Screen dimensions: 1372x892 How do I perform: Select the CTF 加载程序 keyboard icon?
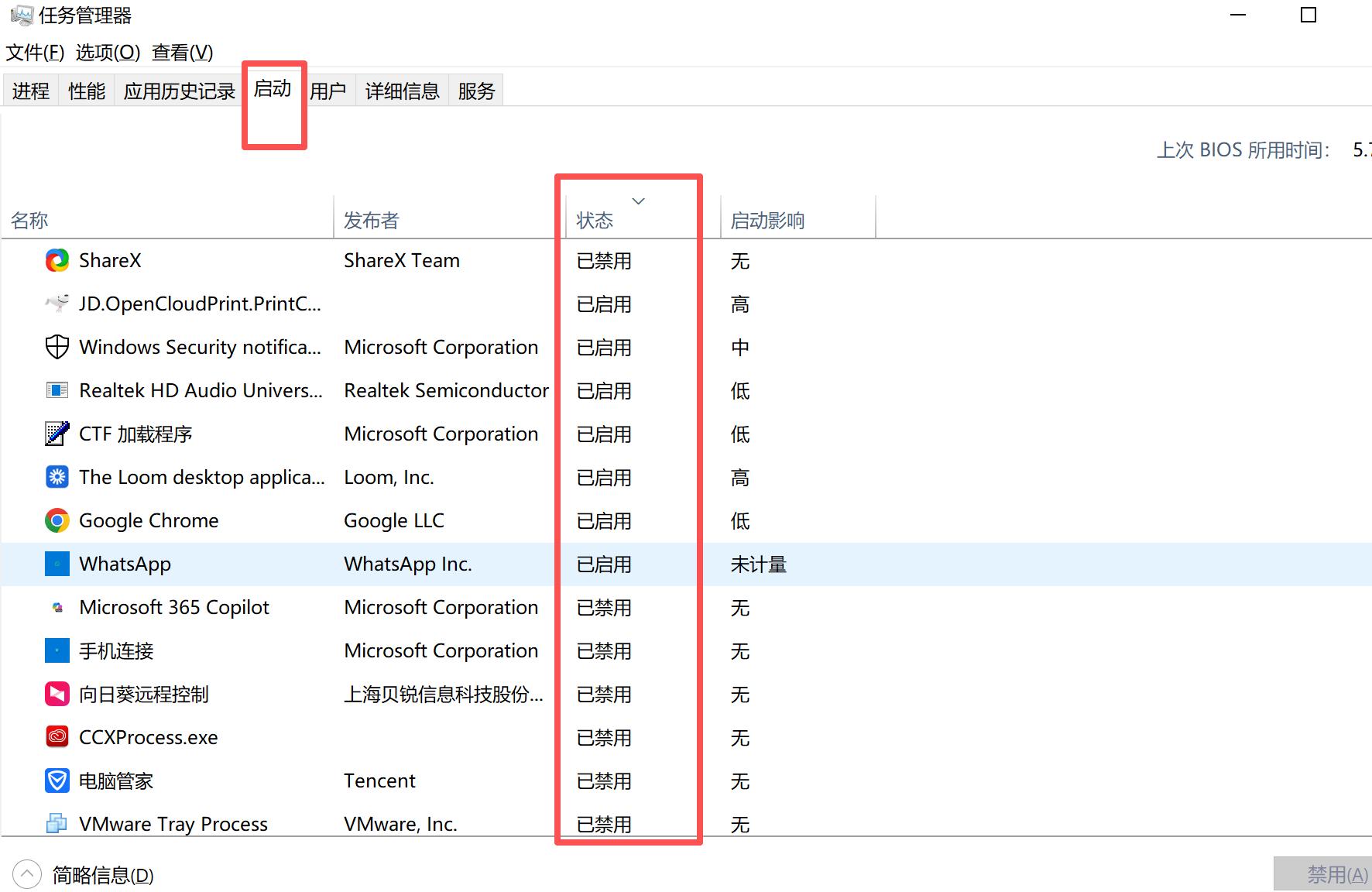coord(55,434)
